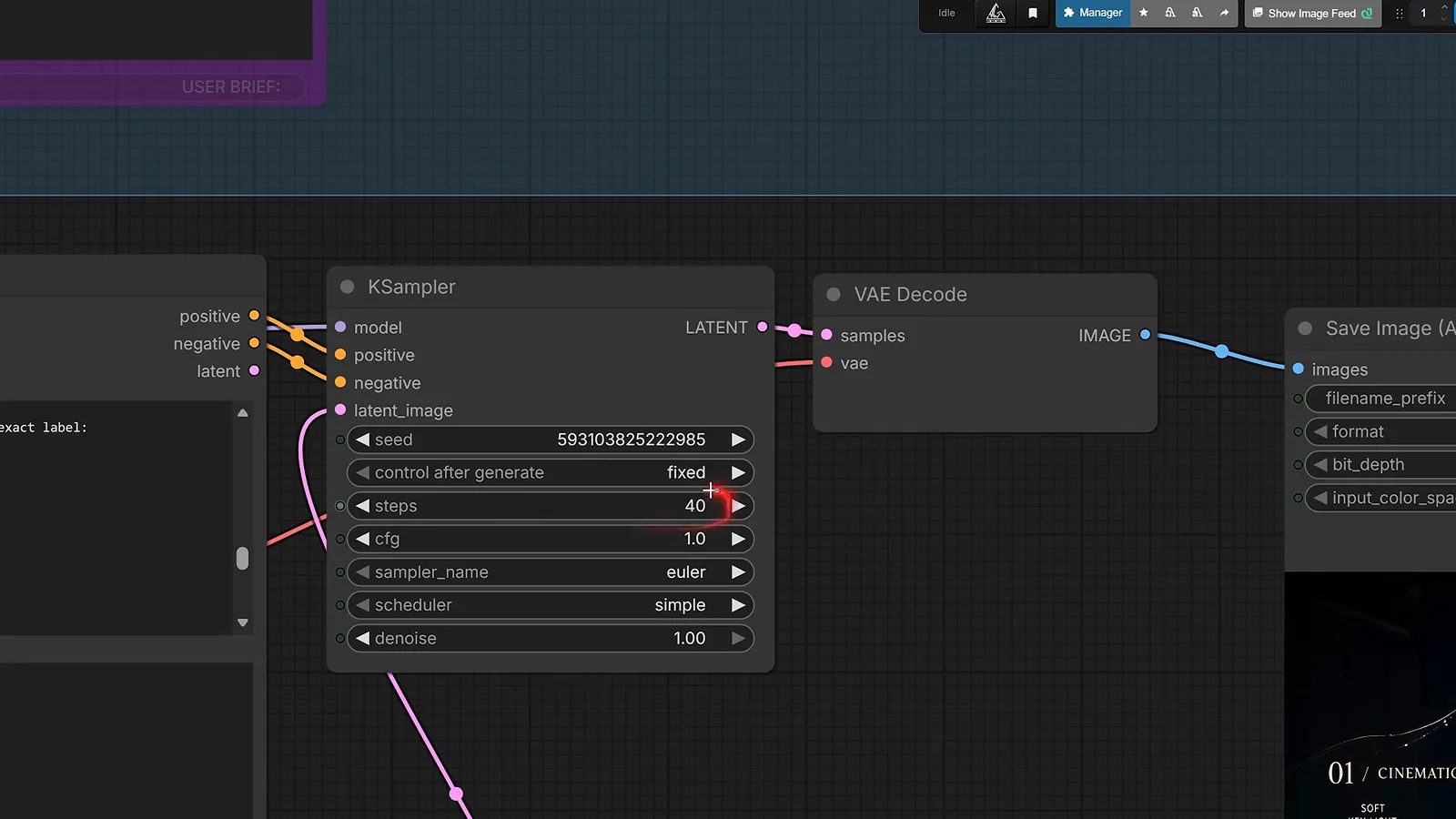Click the cfg value 1.0

(x=694, y=539)
